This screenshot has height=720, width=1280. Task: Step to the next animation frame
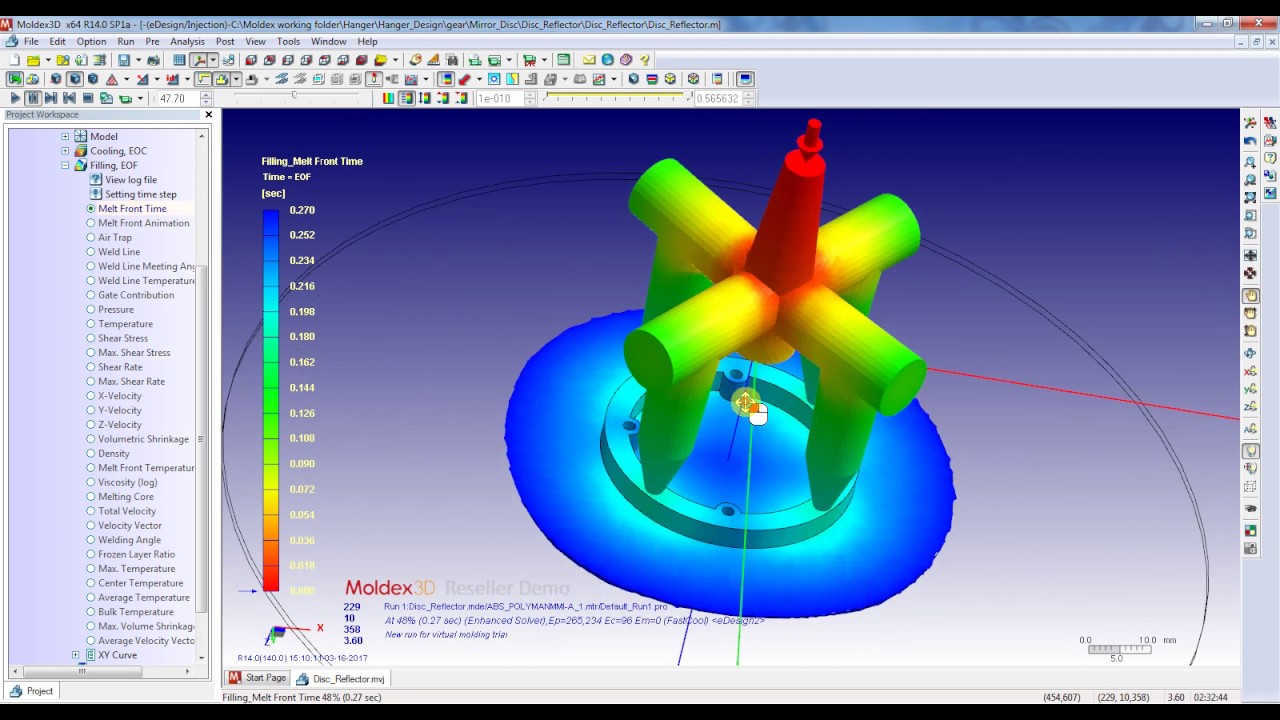(50, 98)
